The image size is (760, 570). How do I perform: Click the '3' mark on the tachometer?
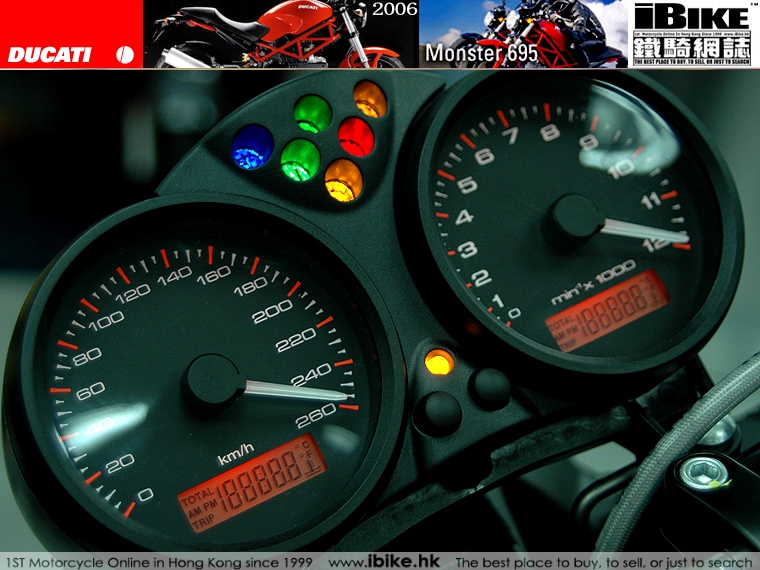point(468,249)
